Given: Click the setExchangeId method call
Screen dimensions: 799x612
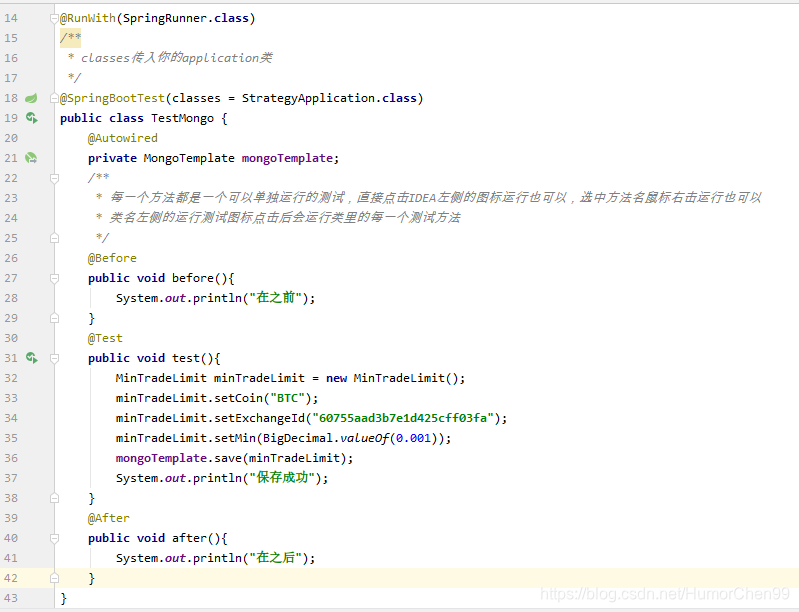Looking at the screenshot, I should [x=259, y=418].
